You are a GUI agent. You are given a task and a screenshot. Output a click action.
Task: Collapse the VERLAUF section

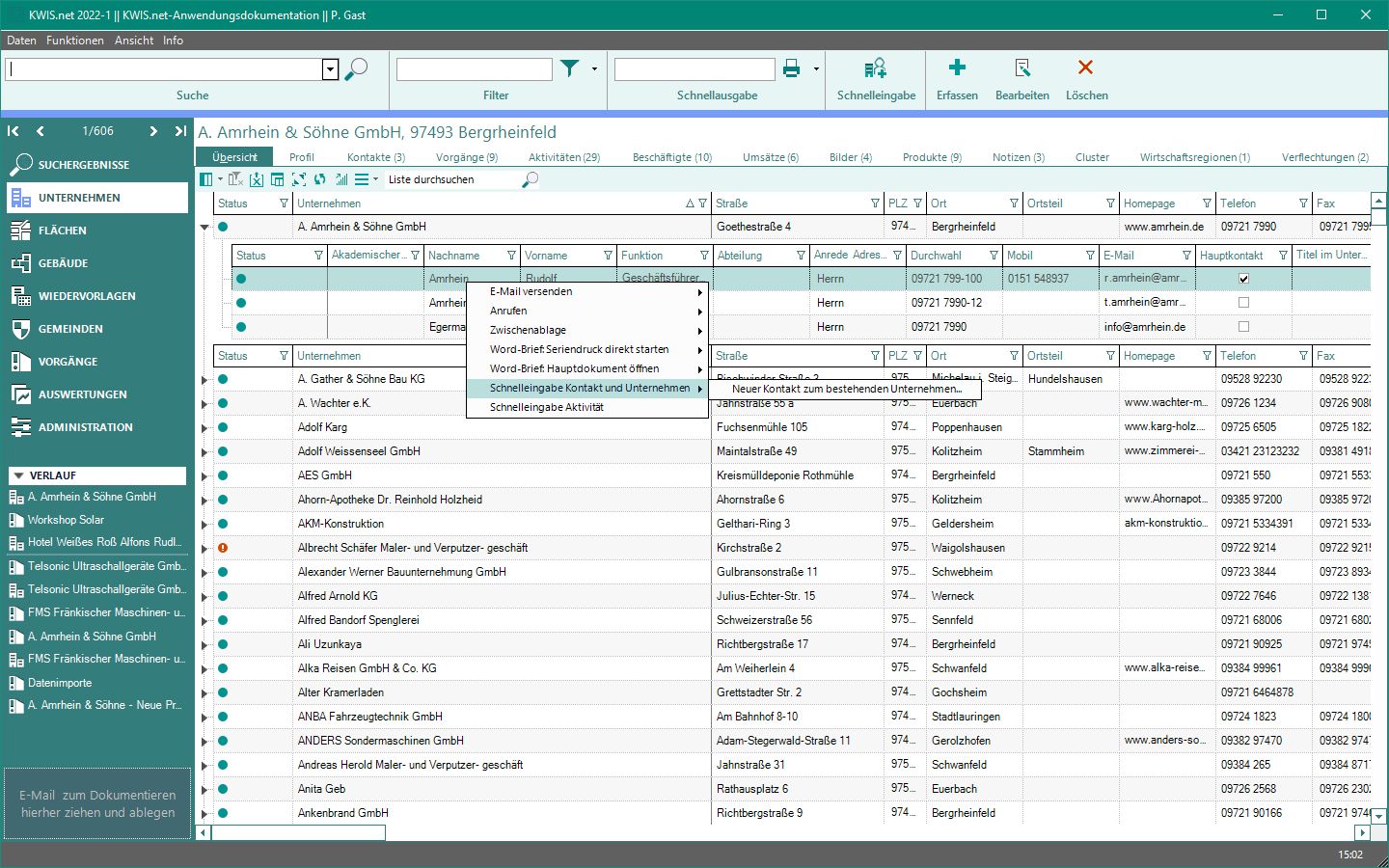[x=17, y=475]
